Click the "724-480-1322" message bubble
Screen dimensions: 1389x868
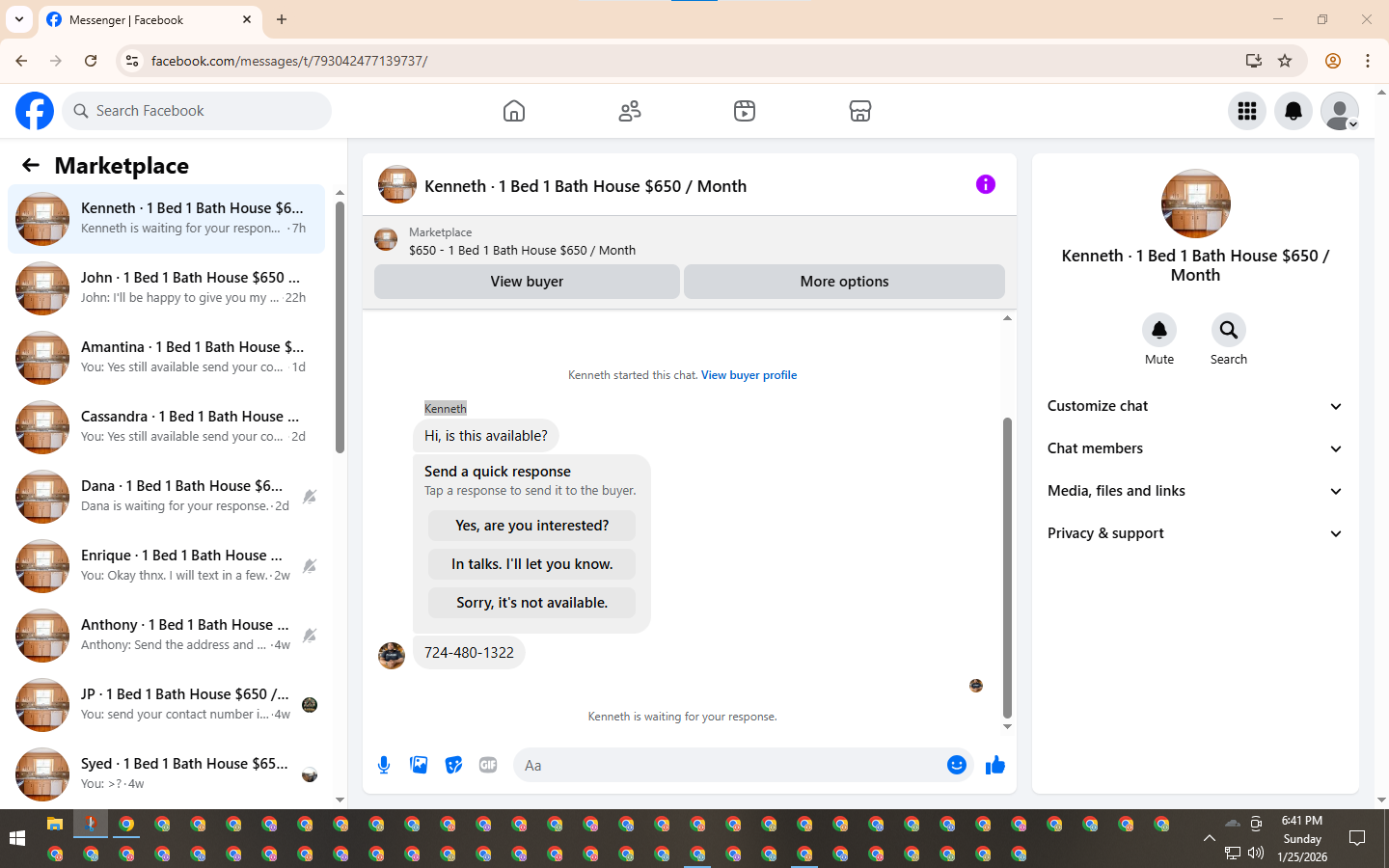(x=469, y=653)
